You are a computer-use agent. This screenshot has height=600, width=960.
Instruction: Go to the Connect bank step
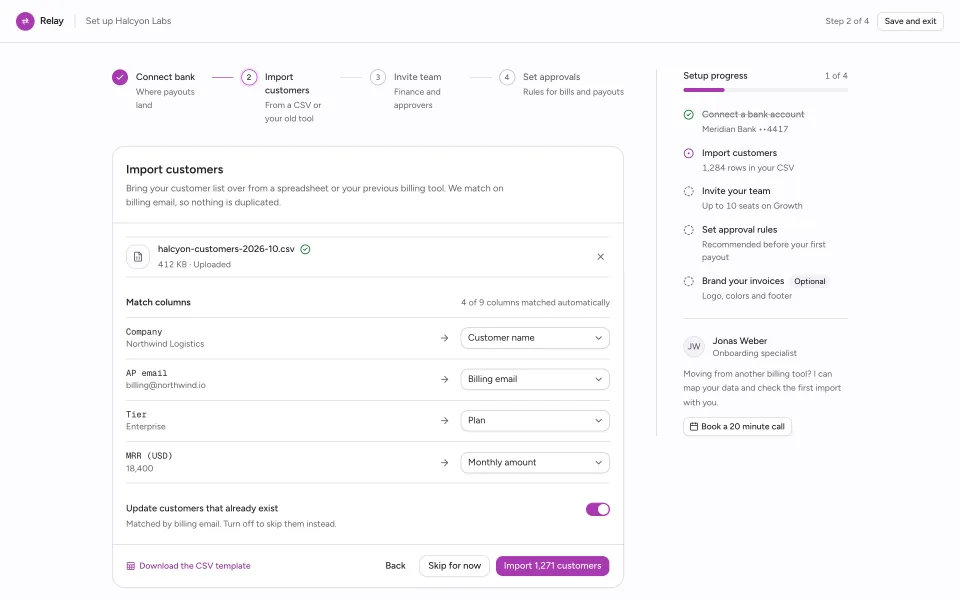click(x=165, y=77)
